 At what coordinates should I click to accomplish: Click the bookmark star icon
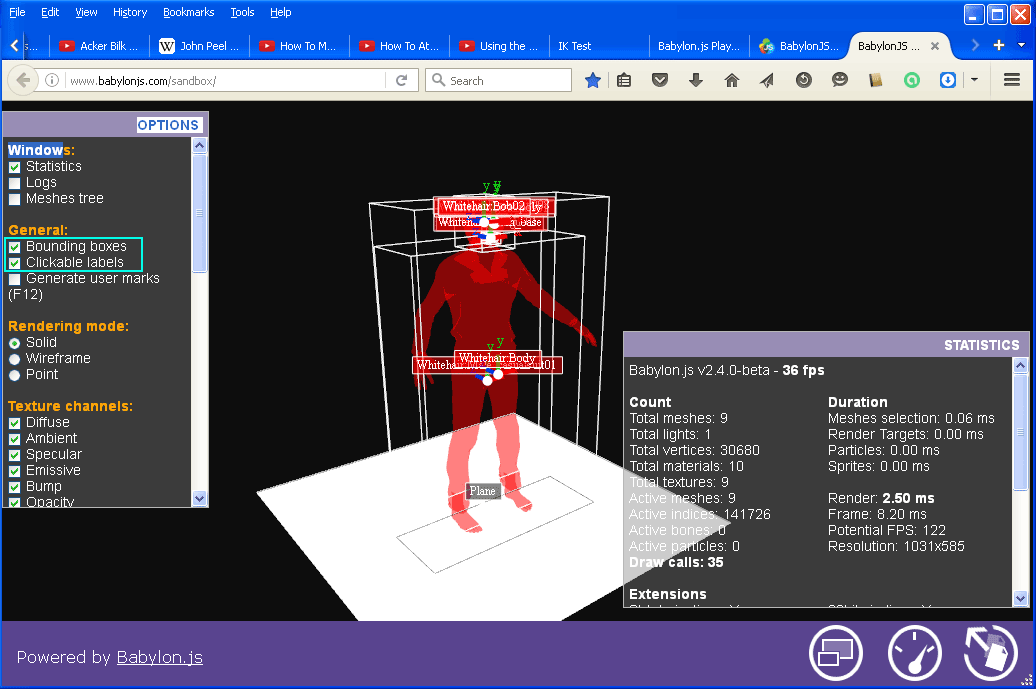(x=593, y=81)
